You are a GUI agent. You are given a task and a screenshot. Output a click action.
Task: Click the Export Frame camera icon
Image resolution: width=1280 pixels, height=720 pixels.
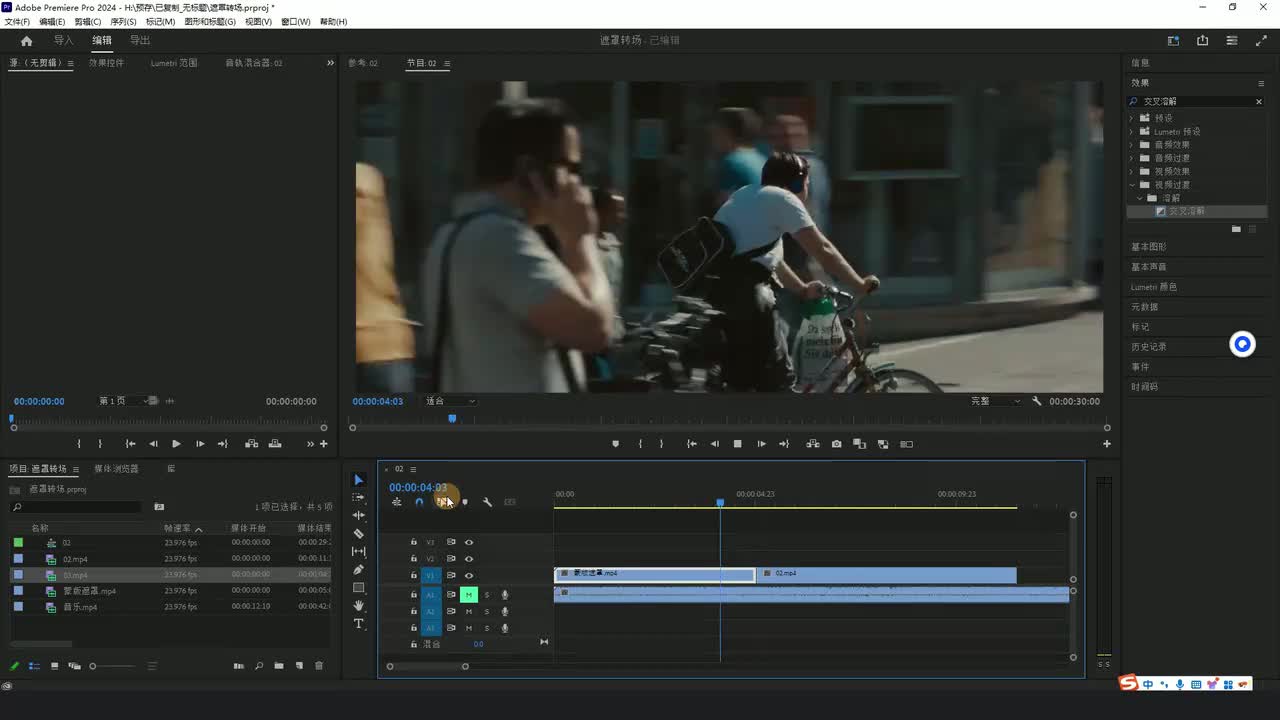(x=836, y=444)
